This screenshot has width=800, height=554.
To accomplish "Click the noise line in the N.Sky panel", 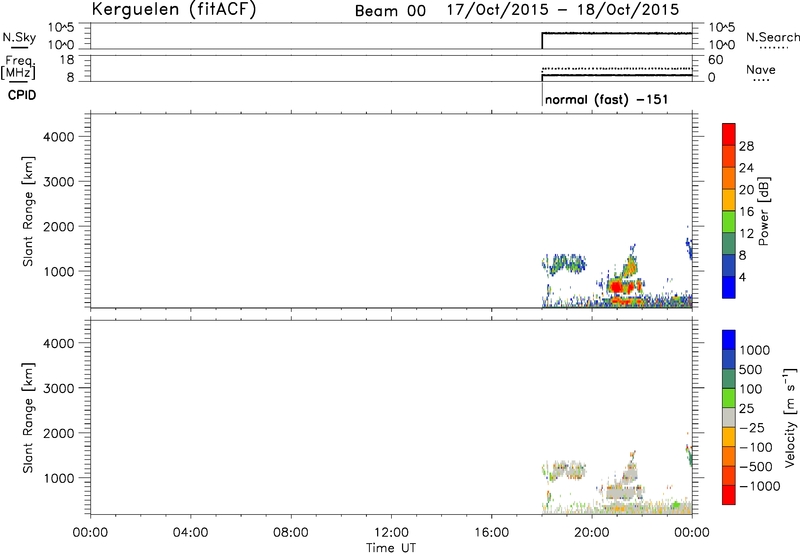I will [x=616, y=33].
